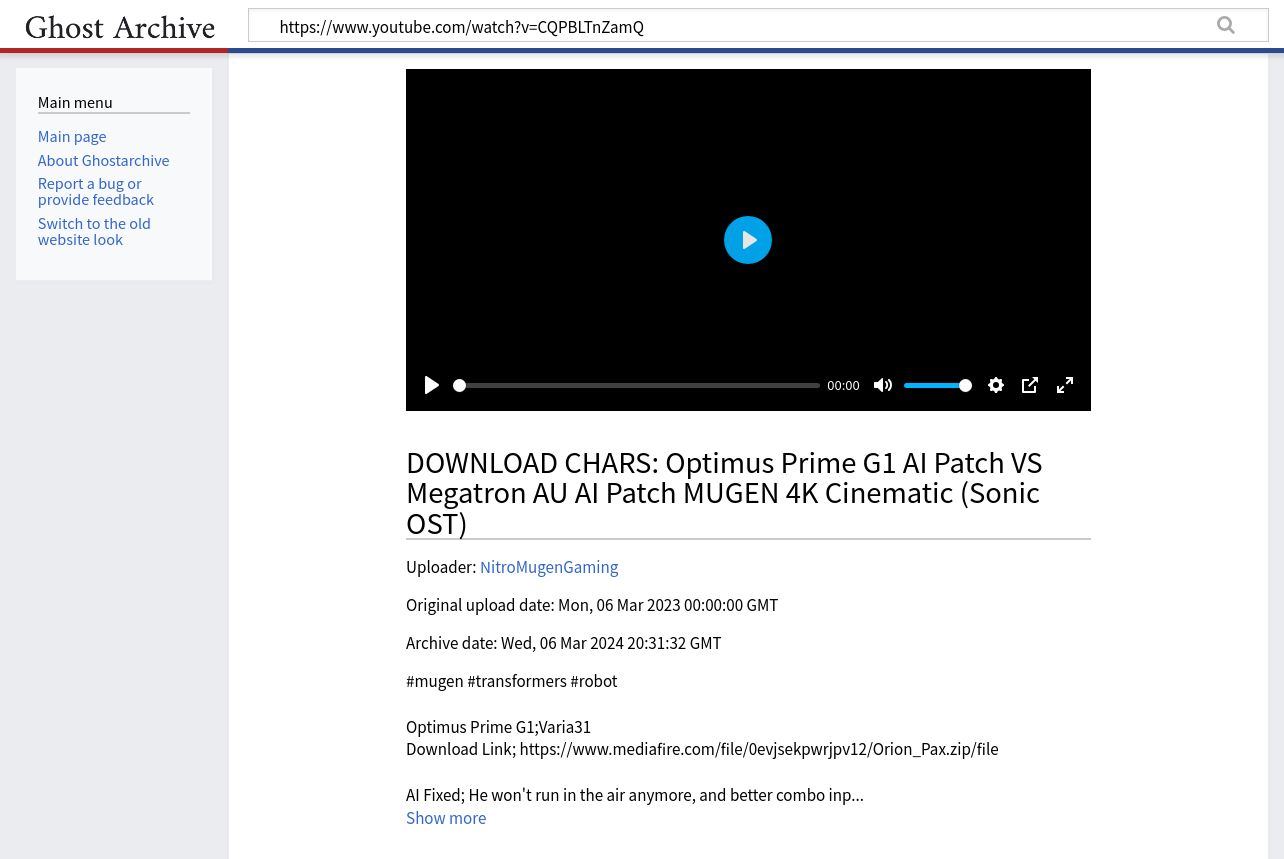The height and width of the screenshot is (859, 1284).
Task: Open uploader NitroMugenGaming page
Action: 549,567
